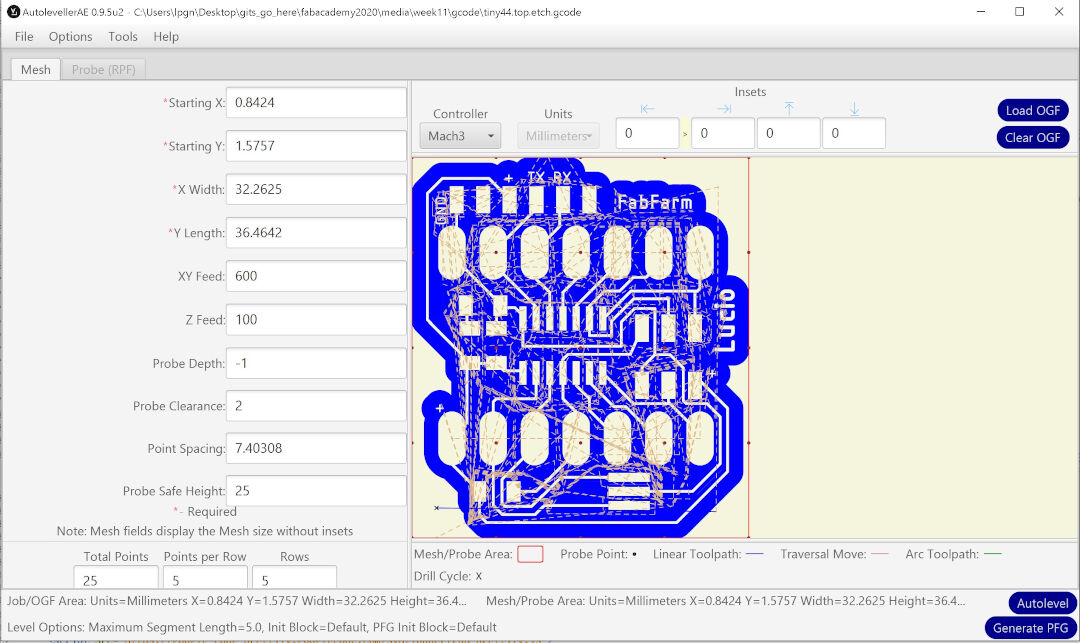
Task: Open the Controller dropdown showing Mach3
Action: 459,136
